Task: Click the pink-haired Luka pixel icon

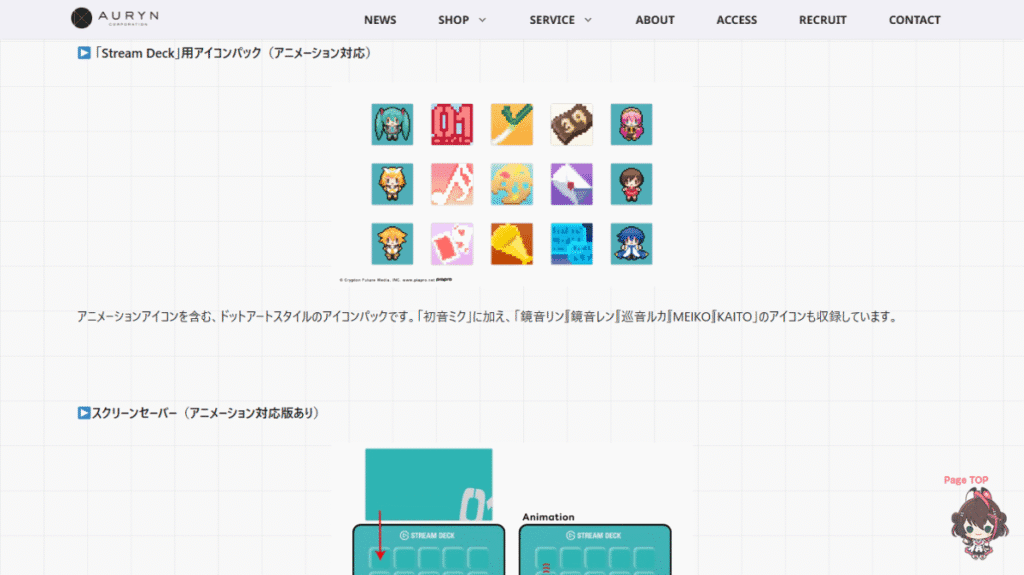Action: coord(632,124)
